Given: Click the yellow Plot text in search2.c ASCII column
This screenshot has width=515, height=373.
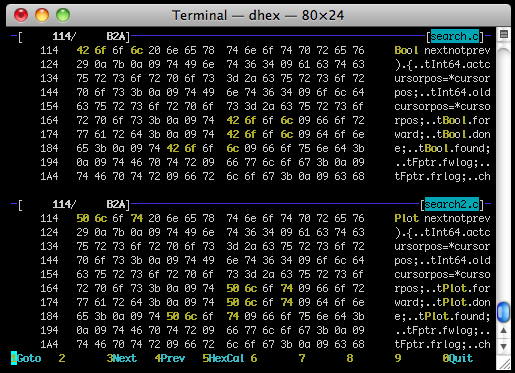Looking at the screenshot, I should tap(406, 218).
